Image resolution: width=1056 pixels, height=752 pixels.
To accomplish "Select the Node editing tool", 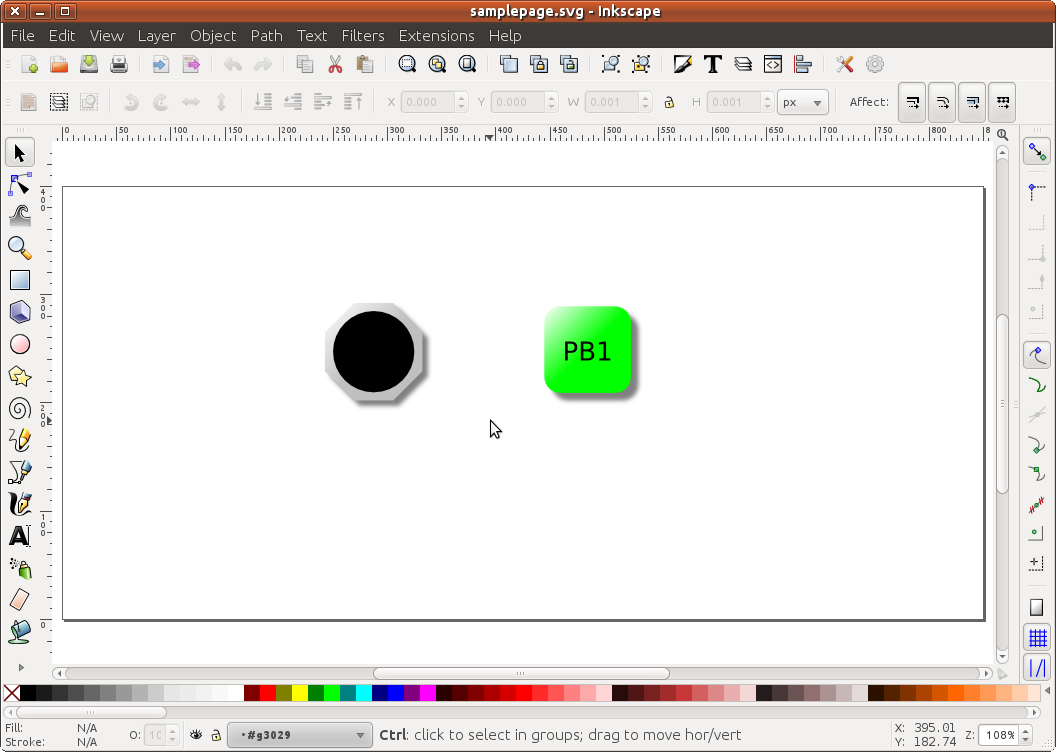I will [20, 184].
